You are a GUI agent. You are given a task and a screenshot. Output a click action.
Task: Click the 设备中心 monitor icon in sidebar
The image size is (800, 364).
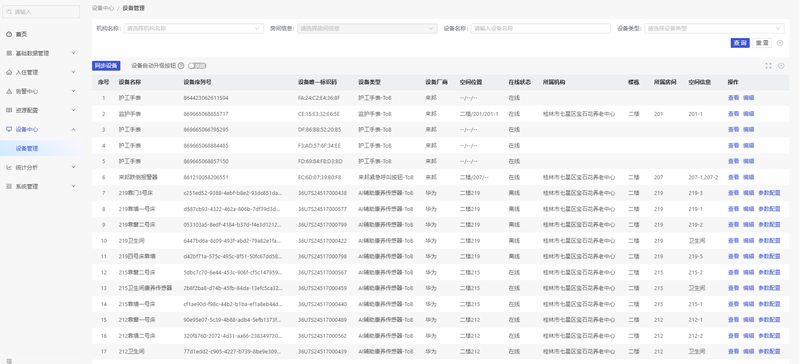[9, 130]
